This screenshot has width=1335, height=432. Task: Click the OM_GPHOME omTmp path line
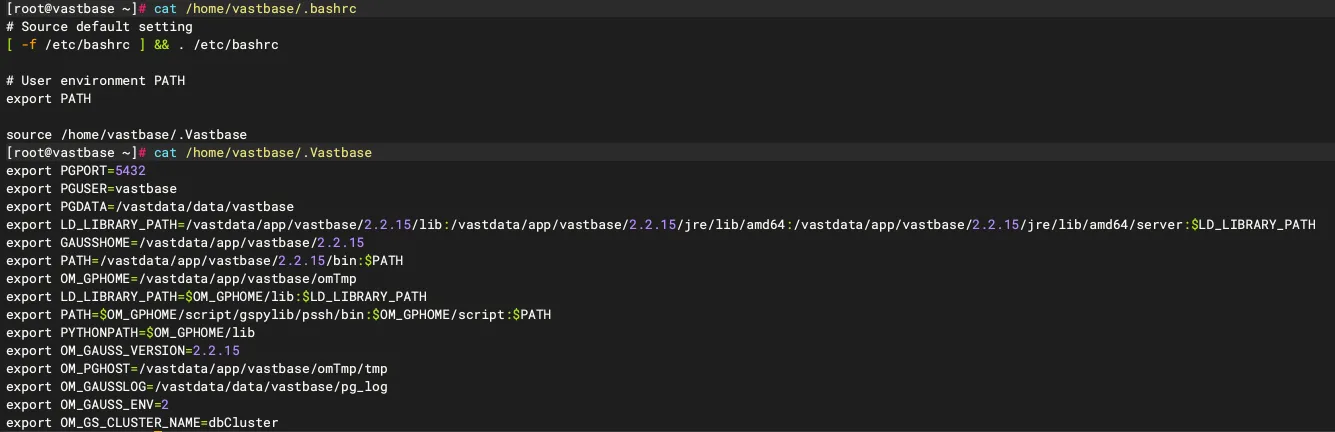point(181,279)
